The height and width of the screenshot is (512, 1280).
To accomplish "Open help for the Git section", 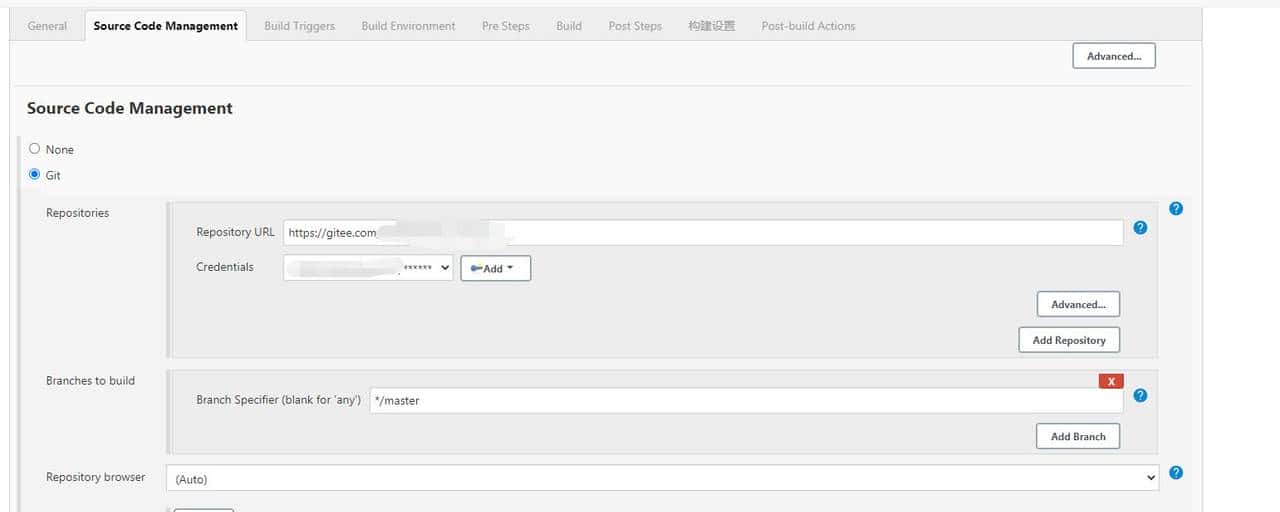I will click(1176, 208).
